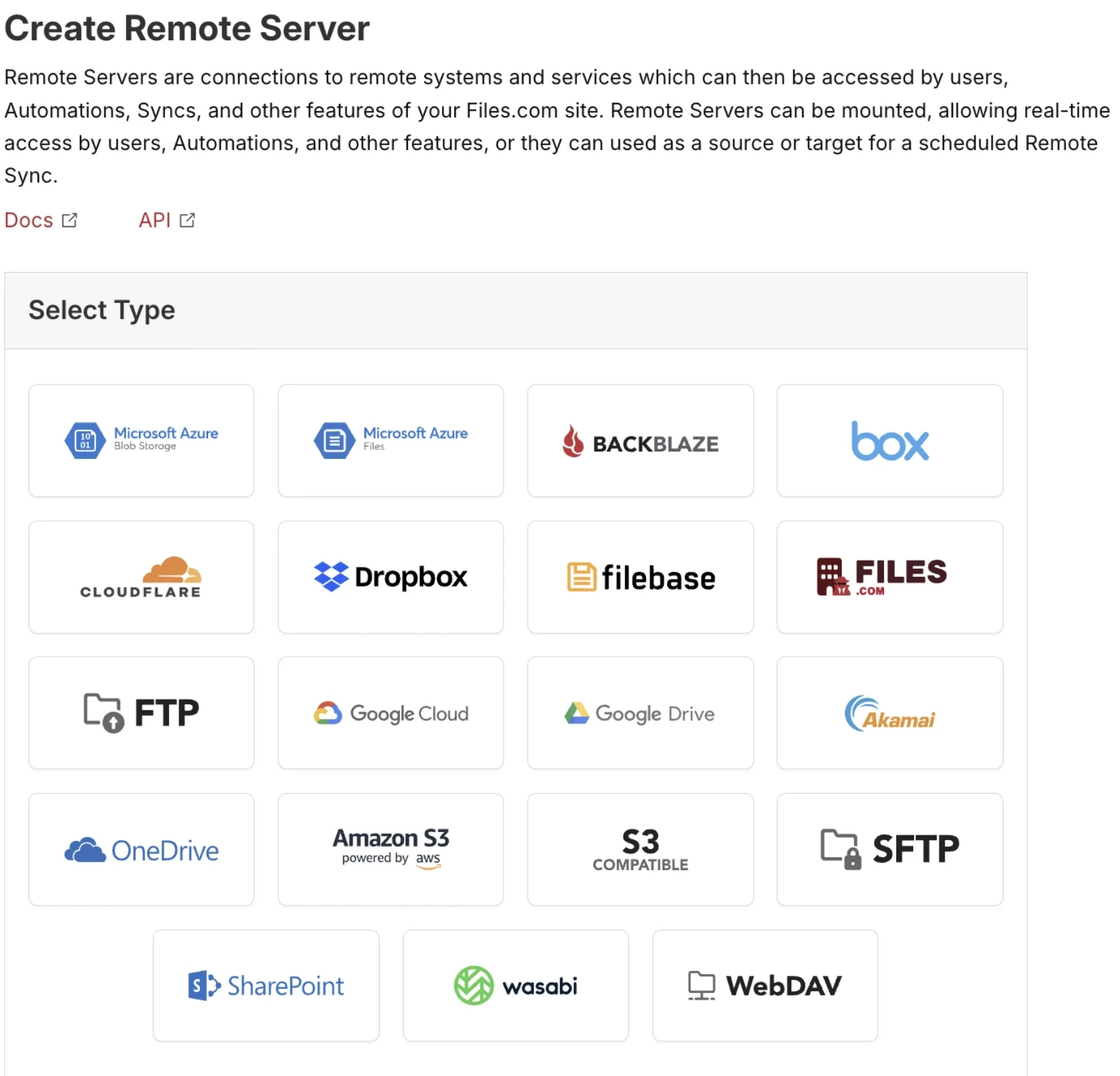Image resolution: width=1120 pixels, height=1076 pixels.
Task: Pick the WebDAV card
Action: click(765, 985)
